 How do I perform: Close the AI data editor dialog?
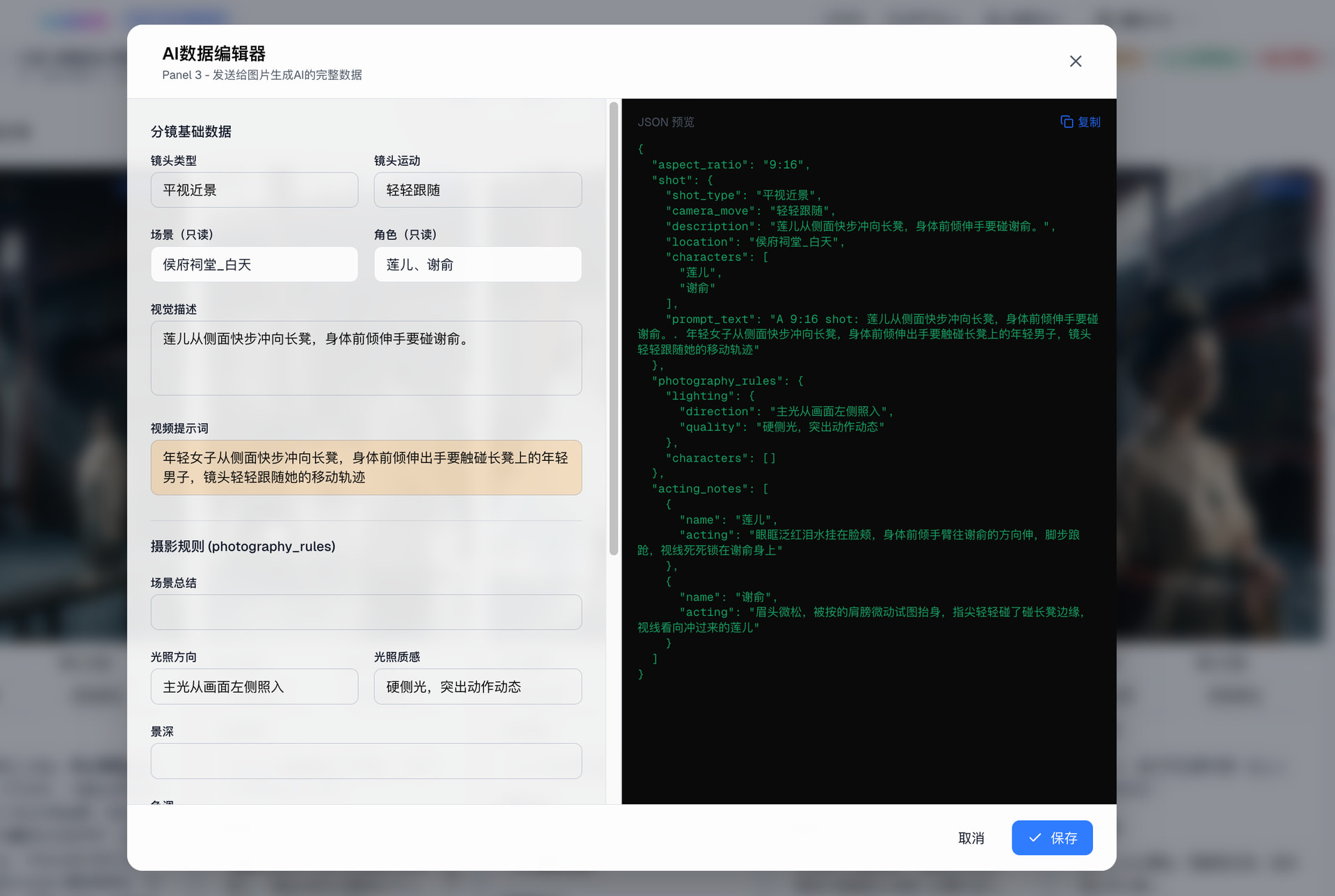(x=1075, y=61)
